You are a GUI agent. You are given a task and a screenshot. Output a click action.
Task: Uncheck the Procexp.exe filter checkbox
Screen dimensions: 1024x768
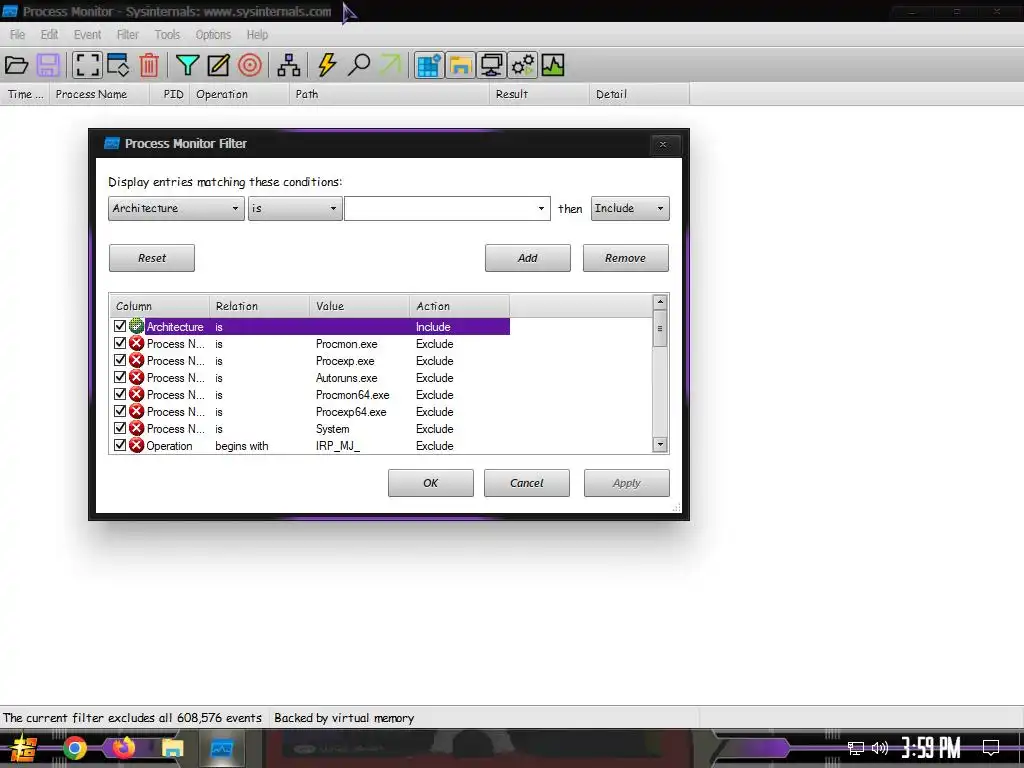120,360
